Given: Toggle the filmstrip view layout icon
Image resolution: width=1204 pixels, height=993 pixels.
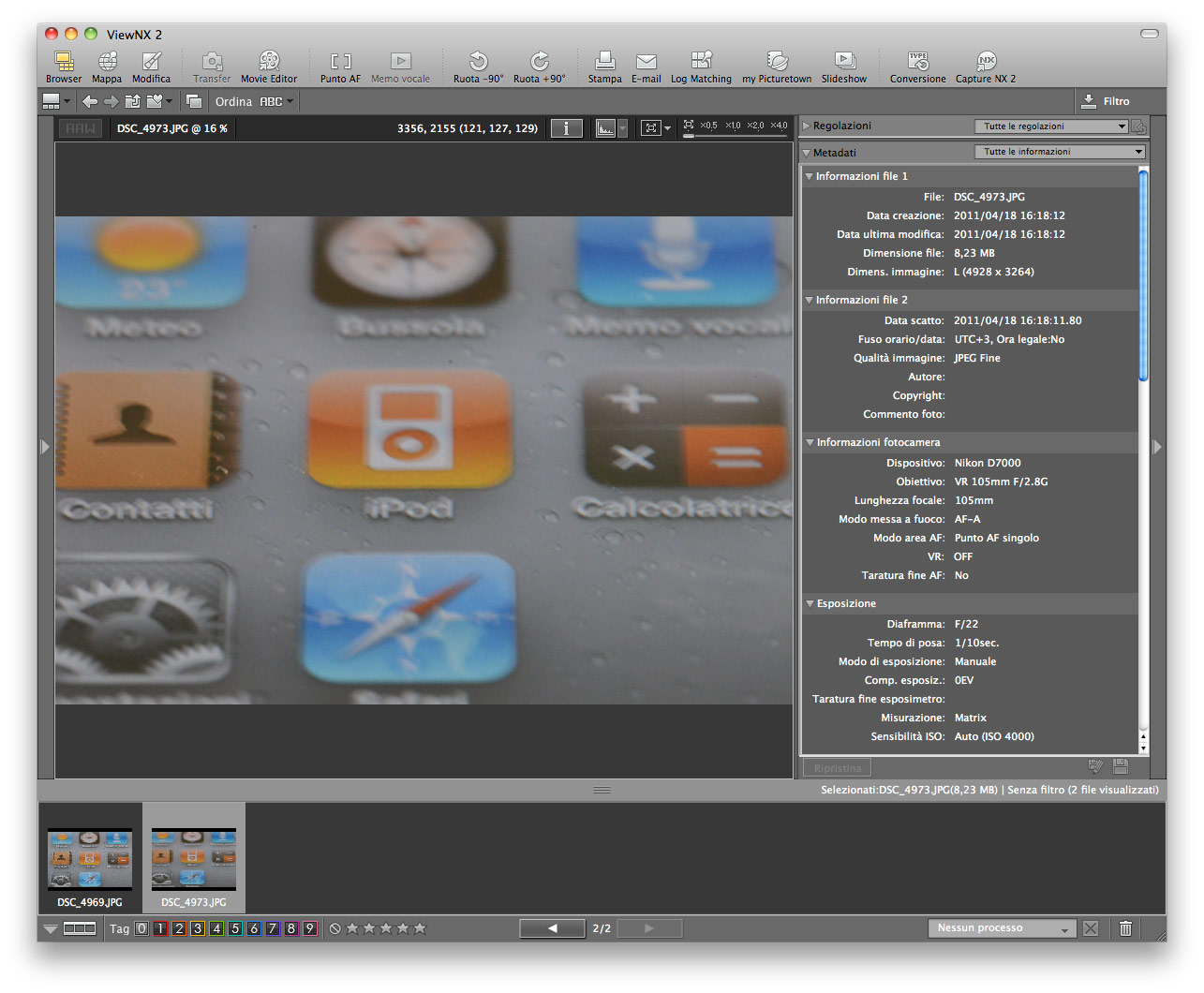Looking at the screenshot, I should click(x=80, y=928).
